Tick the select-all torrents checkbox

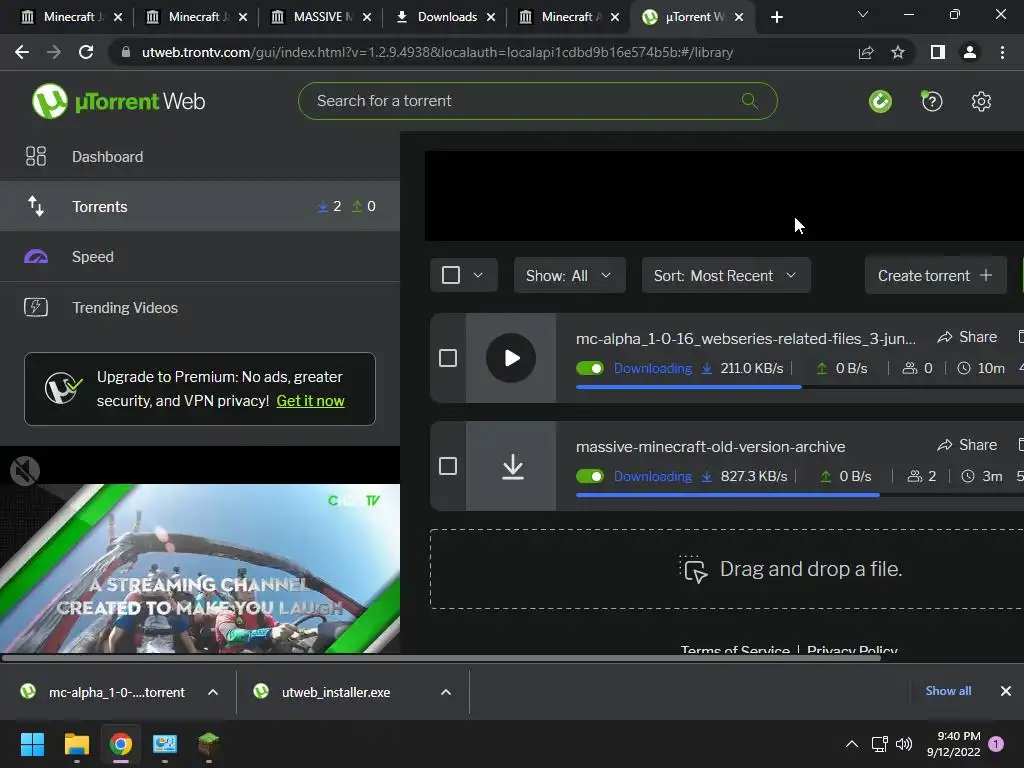(451, 275)
